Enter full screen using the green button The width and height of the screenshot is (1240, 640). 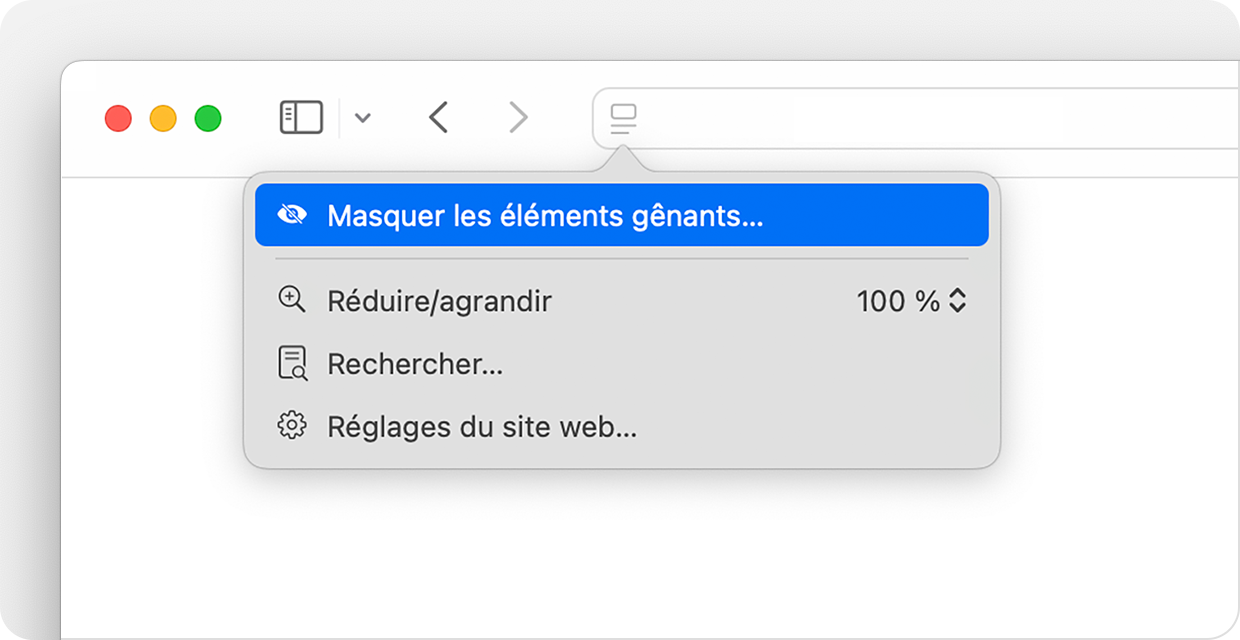pyautogui.click(x=208, y=118)
